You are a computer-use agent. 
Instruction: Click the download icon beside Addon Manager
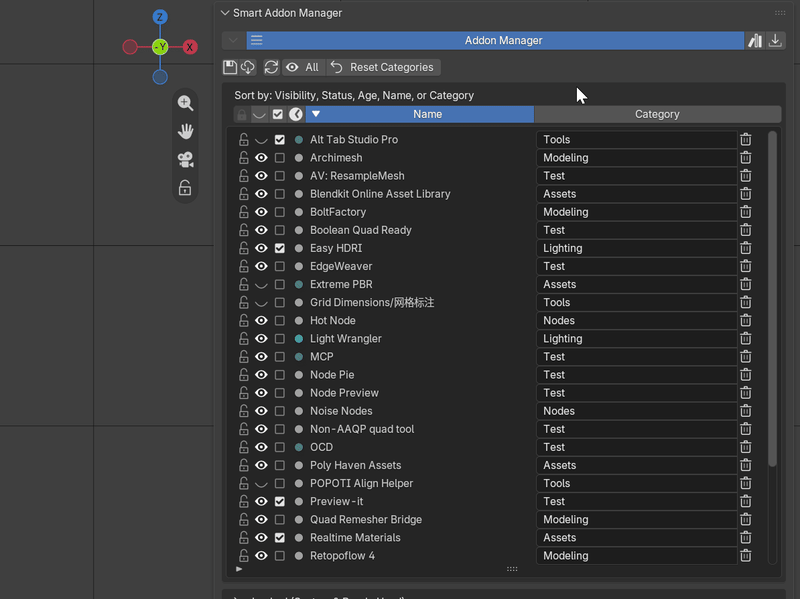775,40
